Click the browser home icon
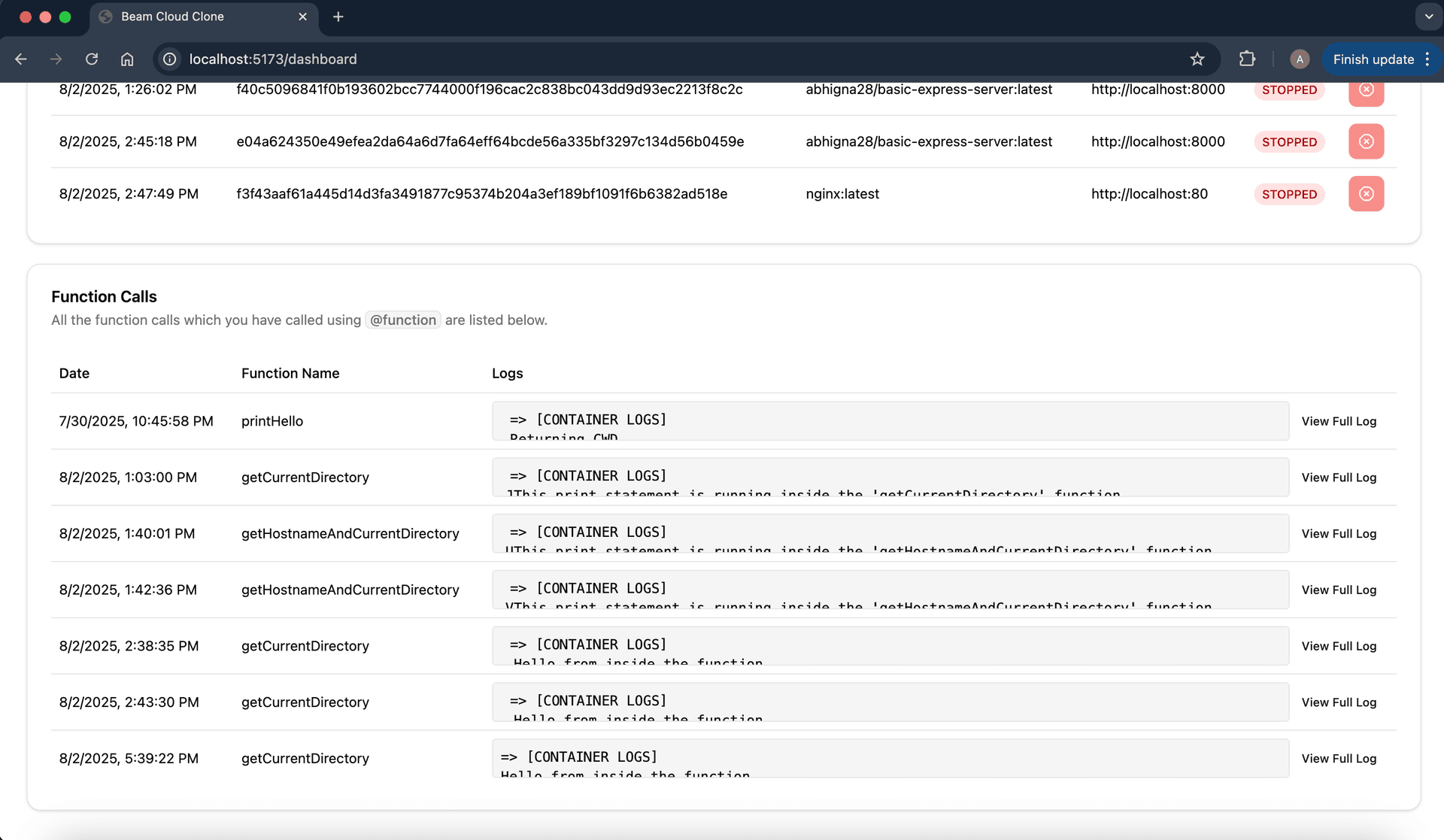The width and height of the screenshot is (1444, 840). 127,59
